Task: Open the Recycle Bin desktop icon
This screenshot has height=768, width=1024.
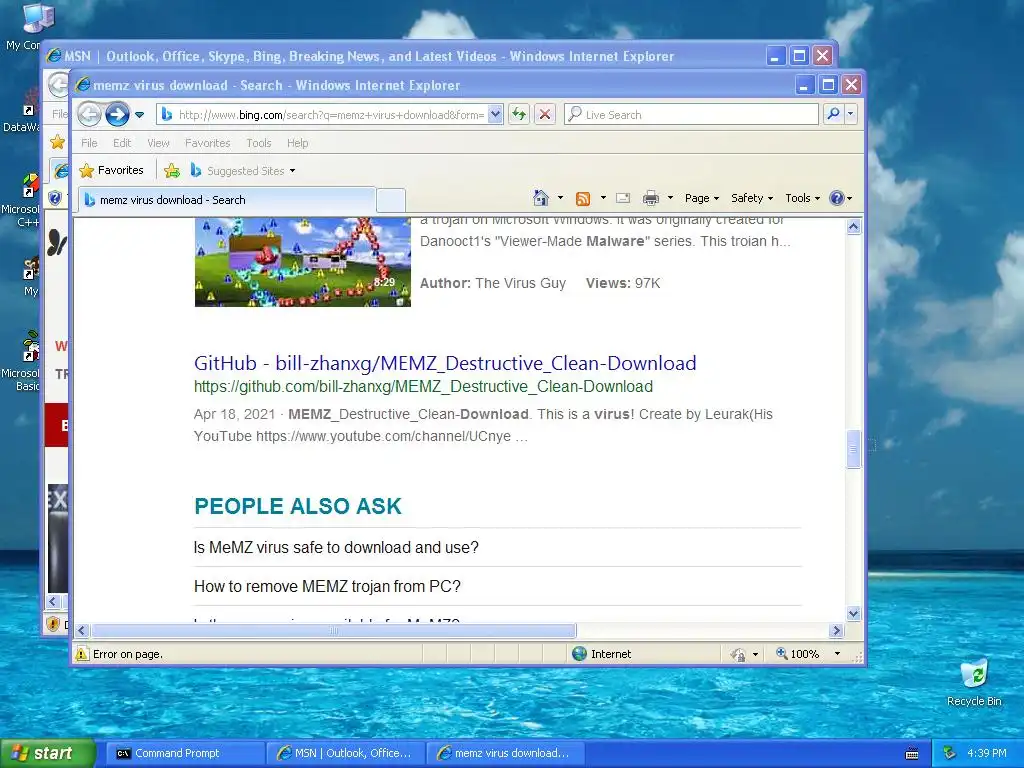Action: pos(974,684)
